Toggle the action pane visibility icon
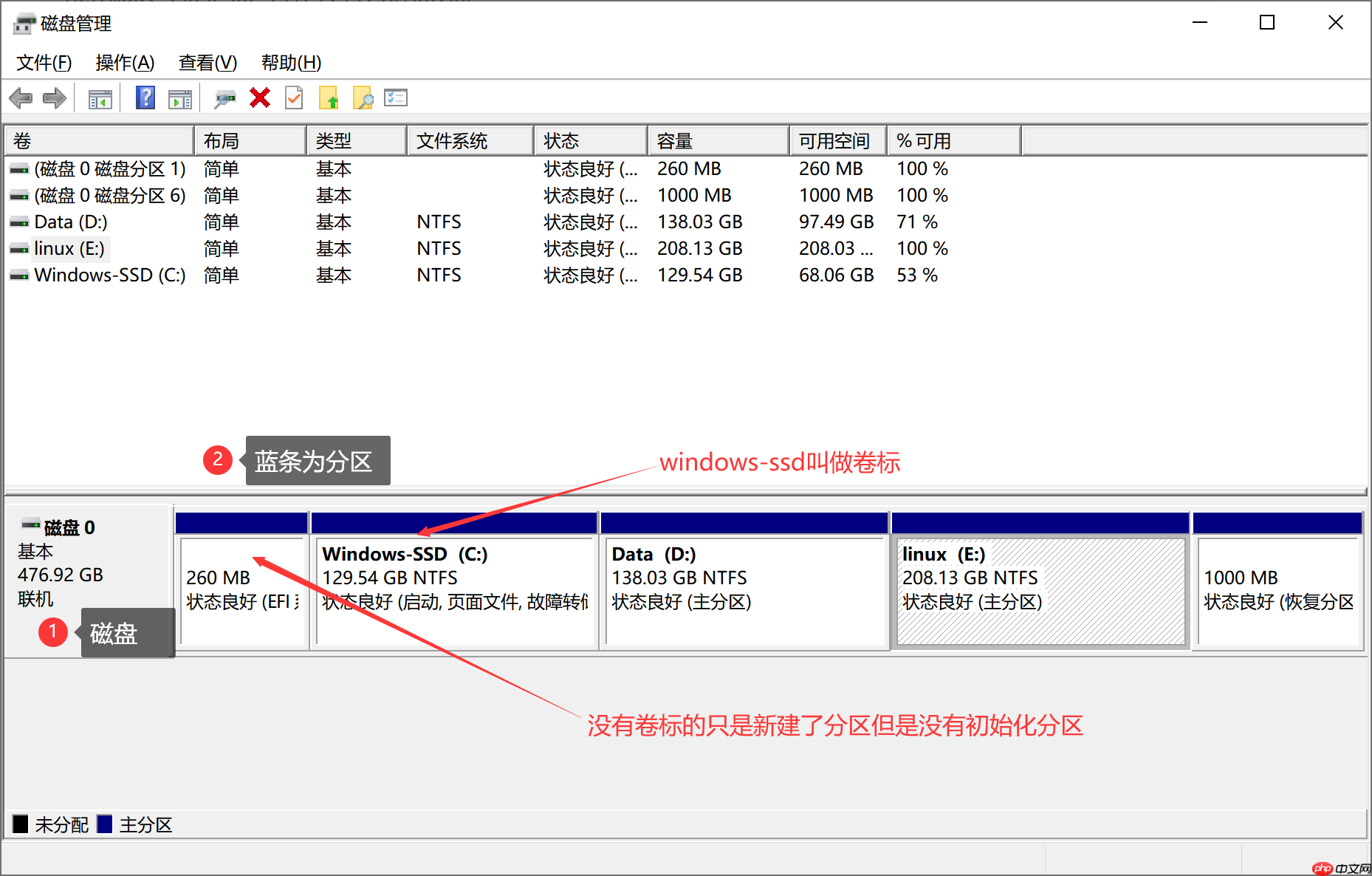The image size is (1372, 876). 179,97
